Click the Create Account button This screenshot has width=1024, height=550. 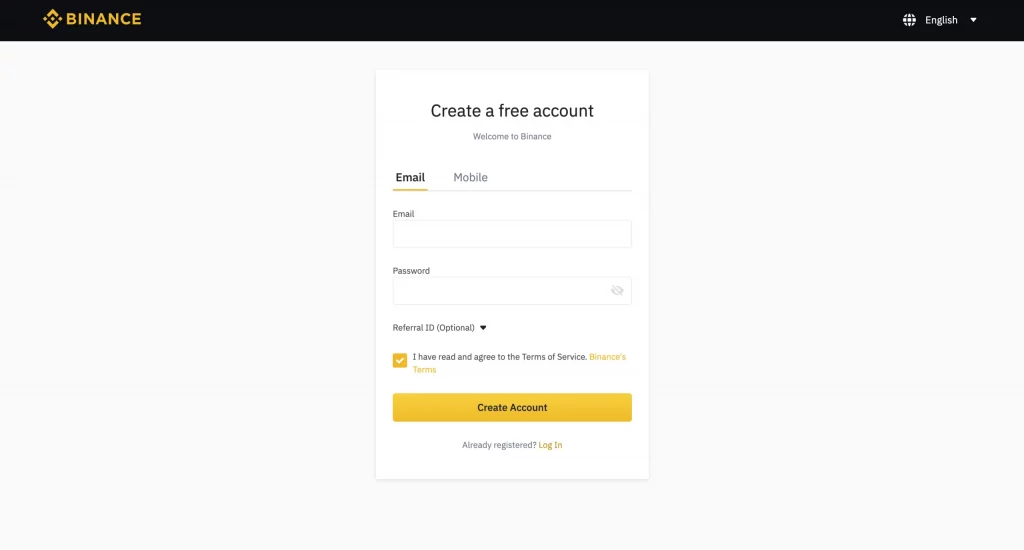[x=512, y=407]
